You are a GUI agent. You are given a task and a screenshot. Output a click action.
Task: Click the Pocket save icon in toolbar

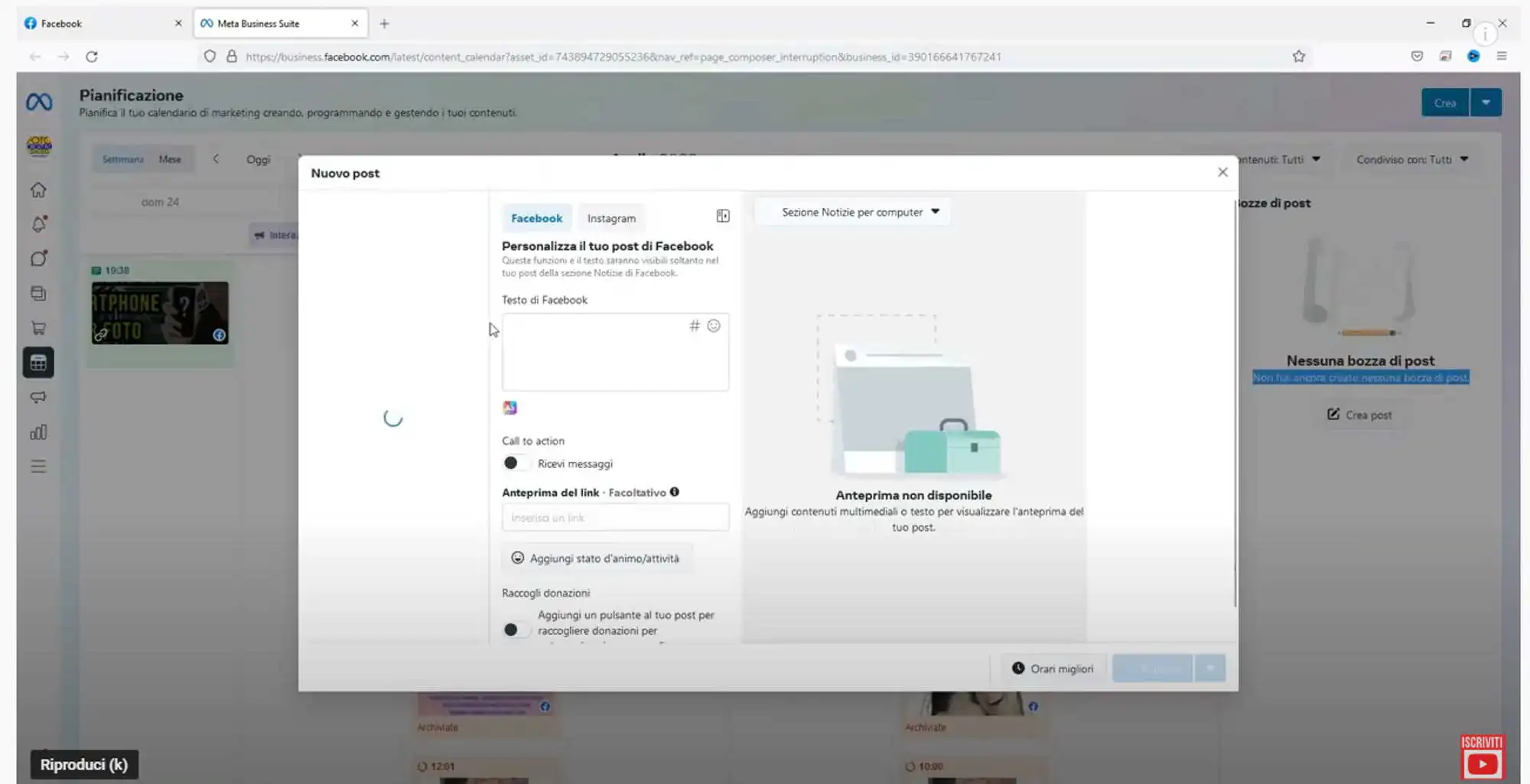point(1417,57)
